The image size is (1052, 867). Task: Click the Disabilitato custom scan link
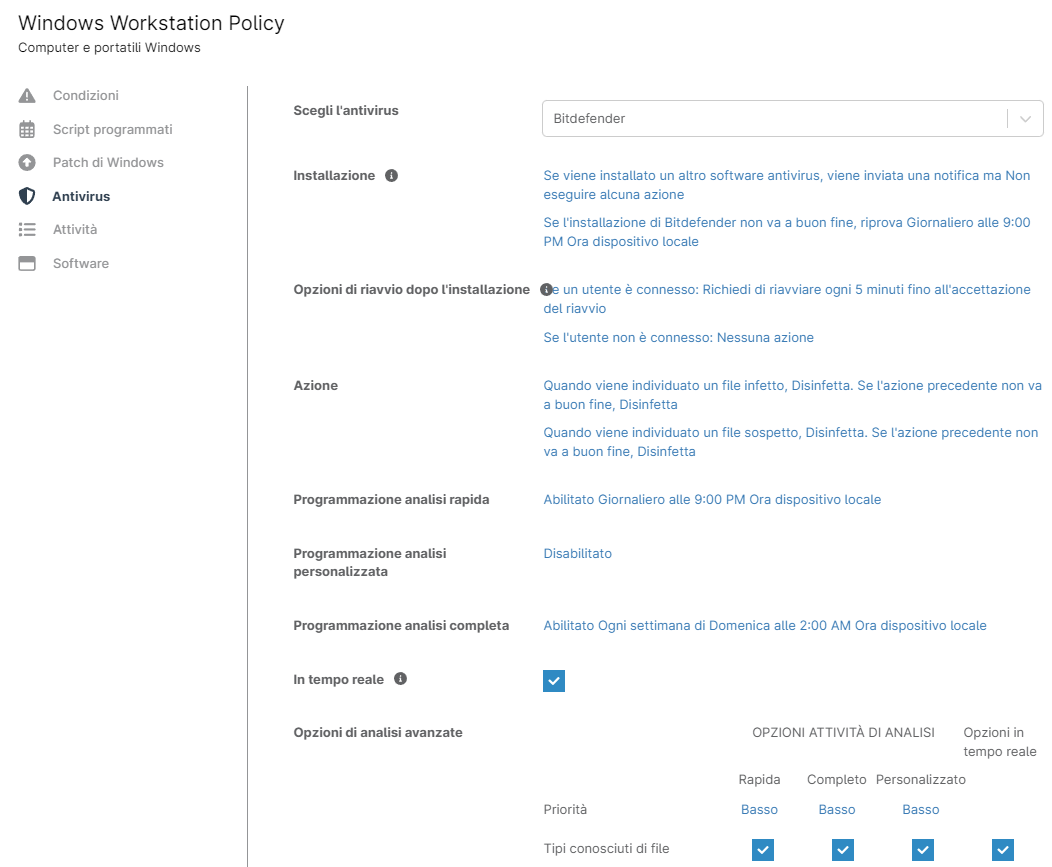coord(577,553)
